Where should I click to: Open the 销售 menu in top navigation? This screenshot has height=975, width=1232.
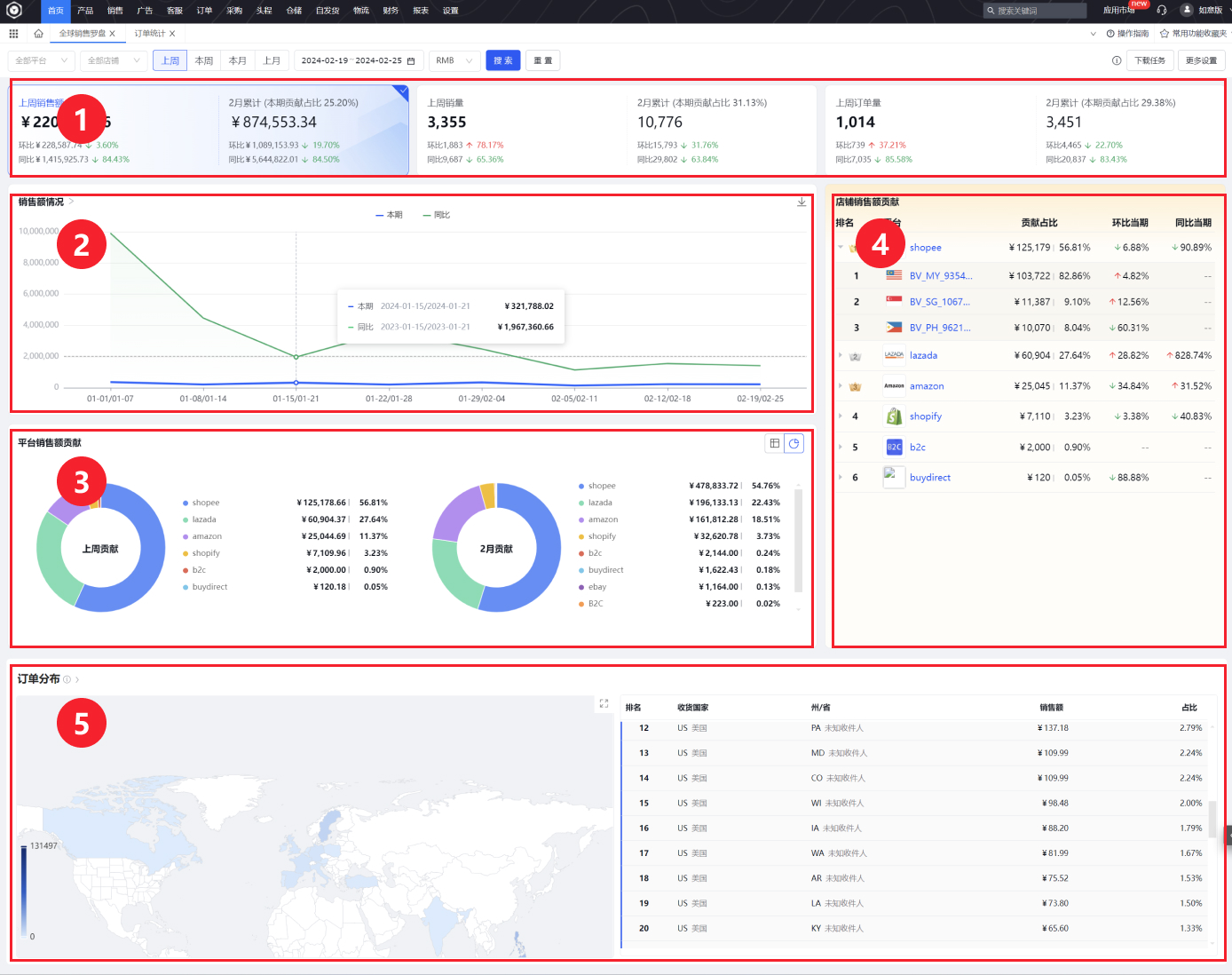tap(115, 11)
